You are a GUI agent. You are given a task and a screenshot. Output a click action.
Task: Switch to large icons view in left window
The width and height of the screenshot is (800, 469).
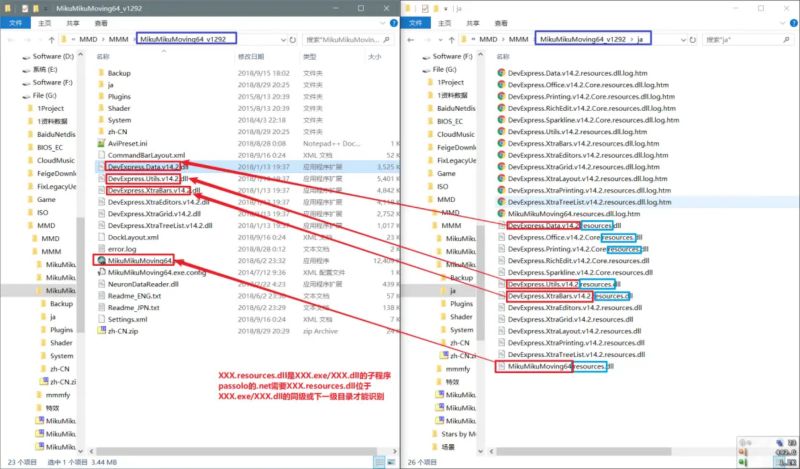[x=390, y=461]
